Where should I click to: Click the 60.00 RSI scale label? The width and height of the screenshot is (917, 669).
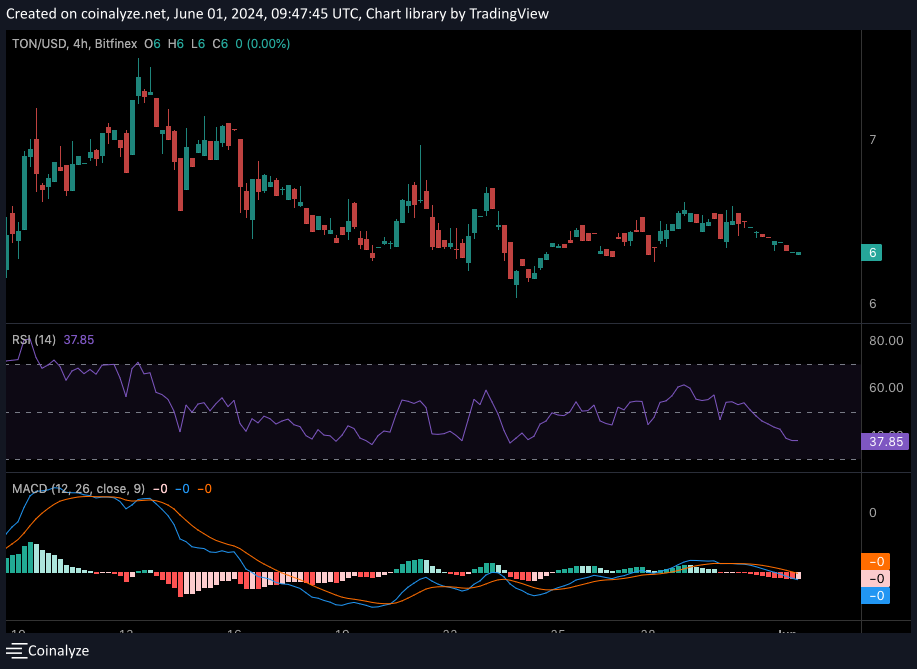887,387
